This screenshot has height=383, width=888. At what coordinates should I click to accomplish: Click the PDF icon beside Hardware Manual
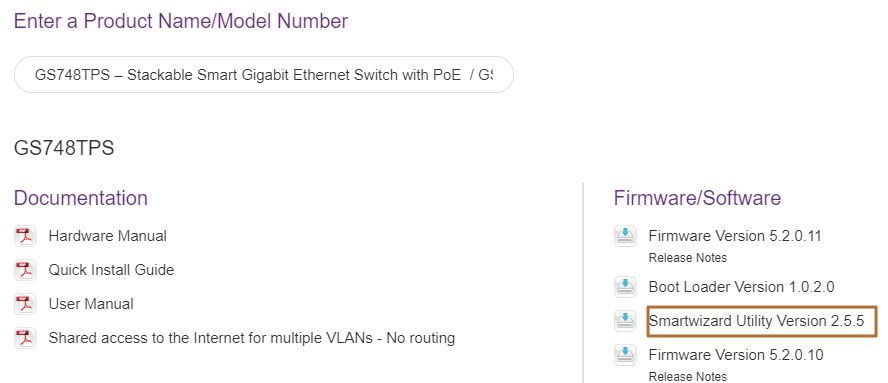pyautogui.click(x=25, y=236)
